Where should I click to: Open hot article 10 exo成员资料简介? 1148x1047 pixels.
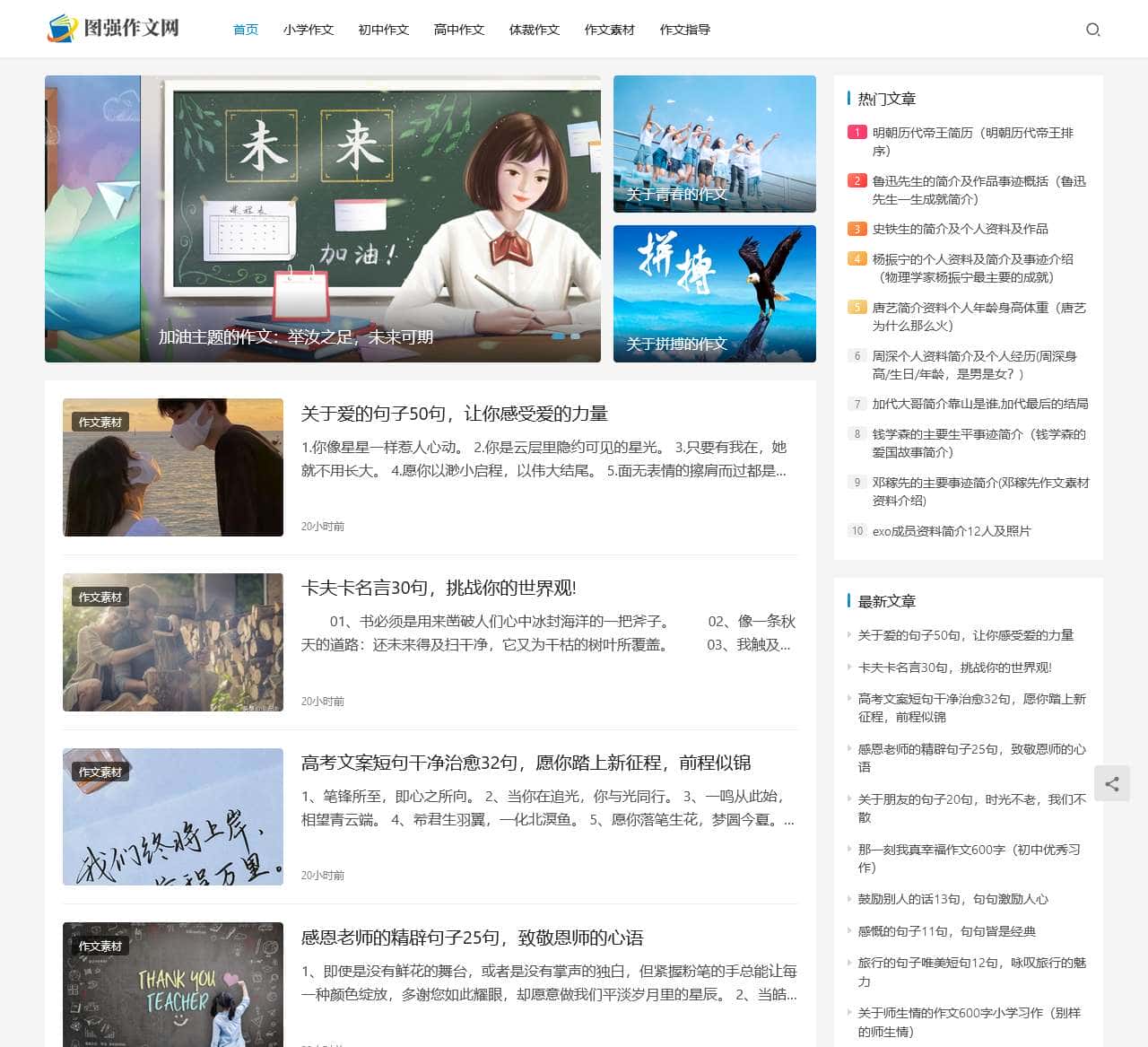tap(952, 531)
